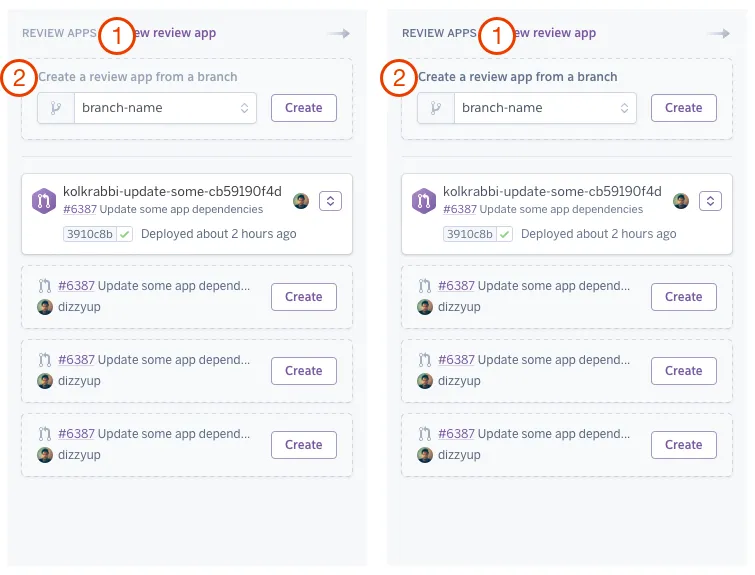Open #6387 link in right kolkrabbi app card
The image size is (755, 575).
(460, 209)
